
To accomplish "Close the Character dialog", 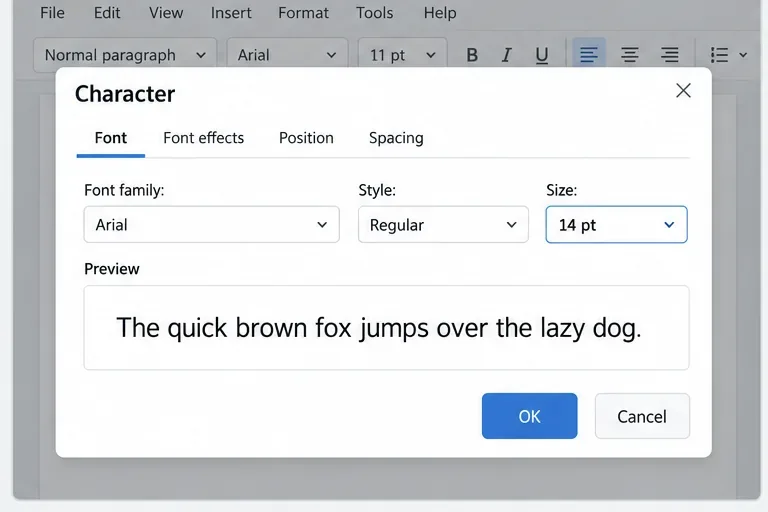I will pos(683,90).
